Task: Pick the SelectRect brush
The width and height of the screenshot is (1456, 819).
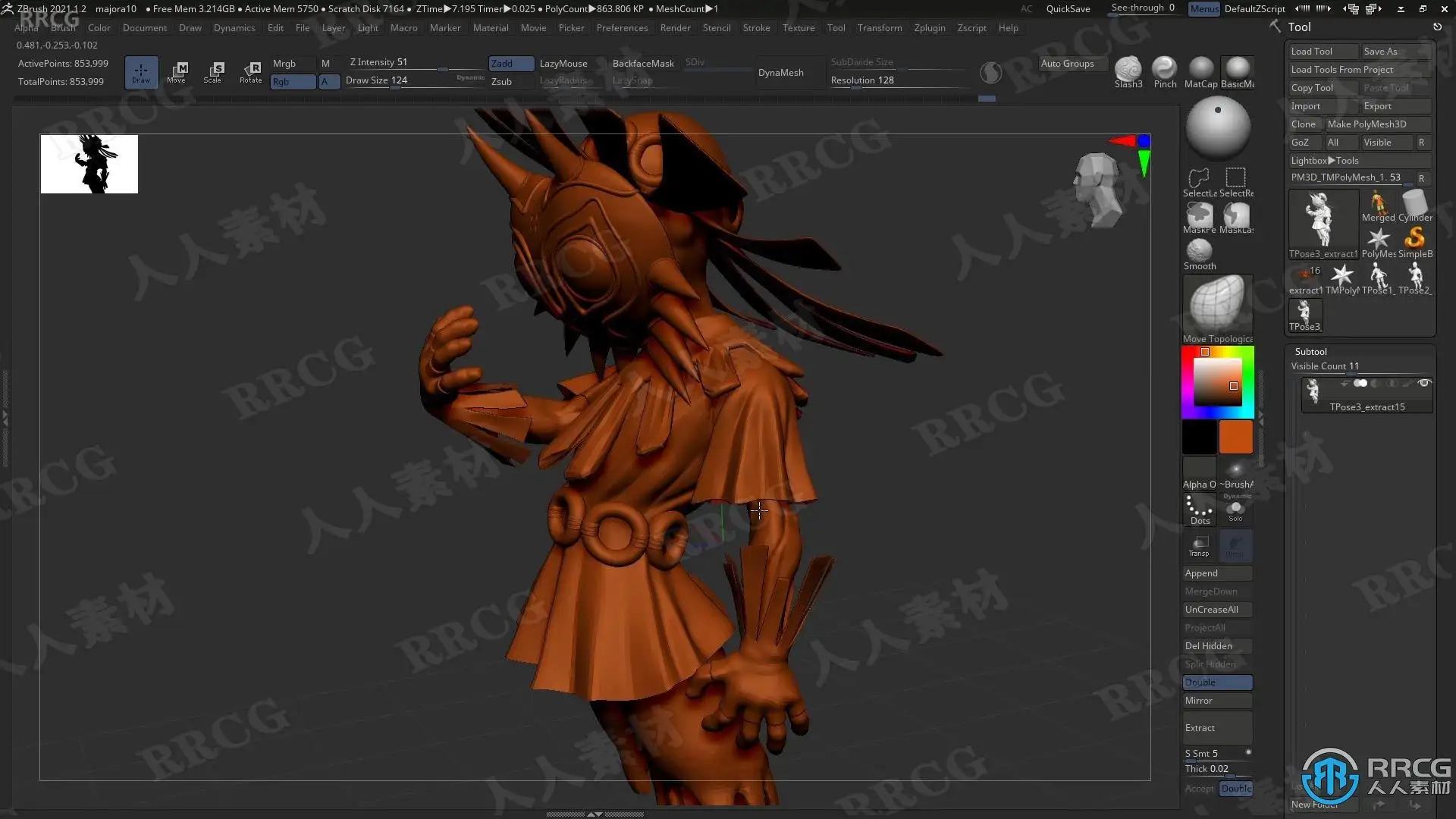Action: point(1236,182)
